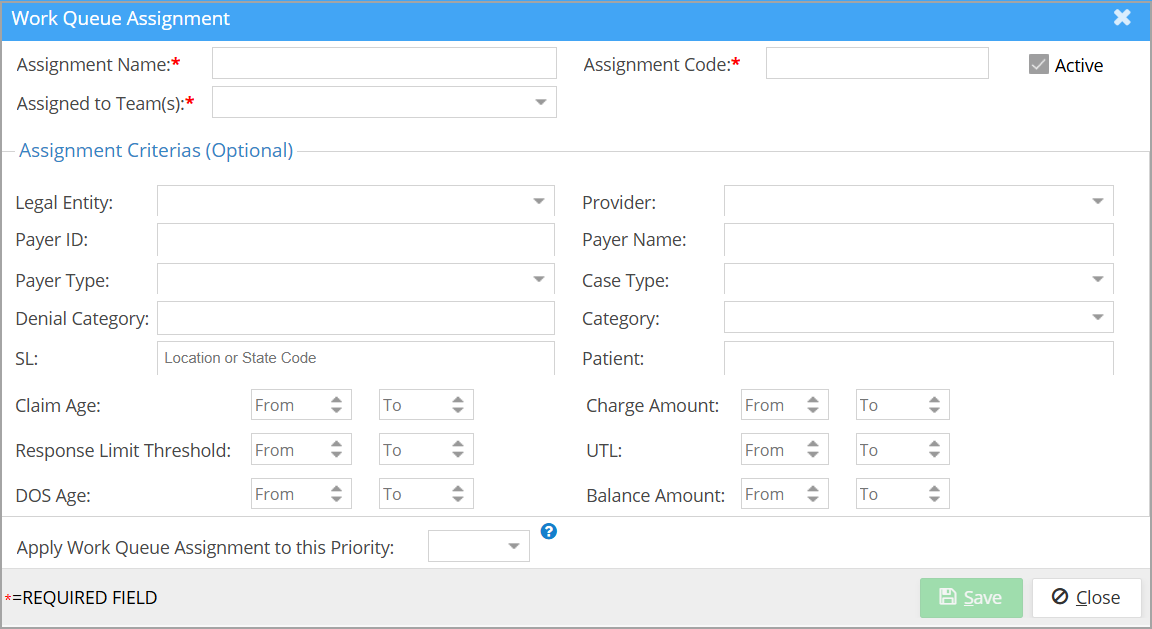Viewport: 1152px width, 629px height.
Task: Decrease the DOS Age To value
Action: (458, 499)
